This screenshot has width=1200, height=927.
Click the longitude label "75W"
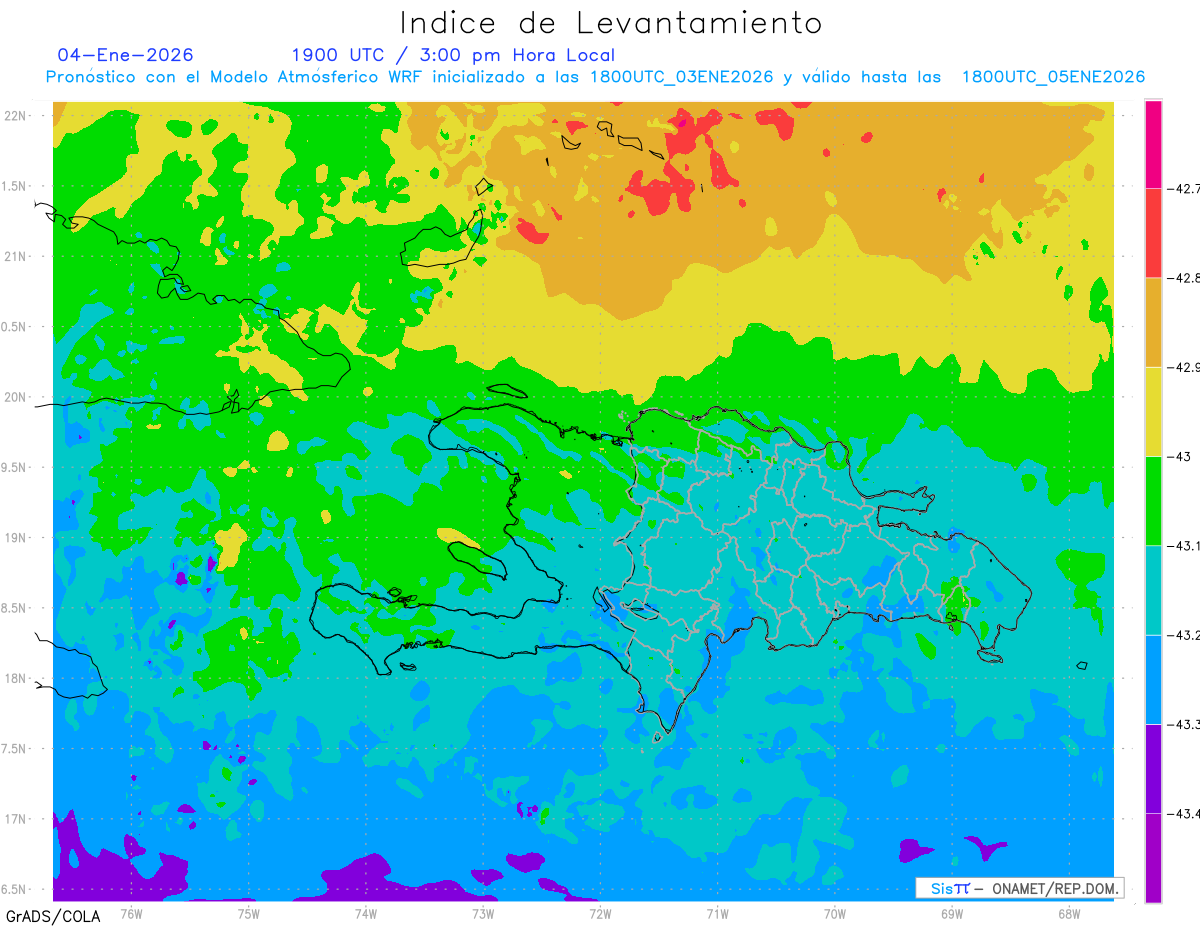[x=248, y=913]
